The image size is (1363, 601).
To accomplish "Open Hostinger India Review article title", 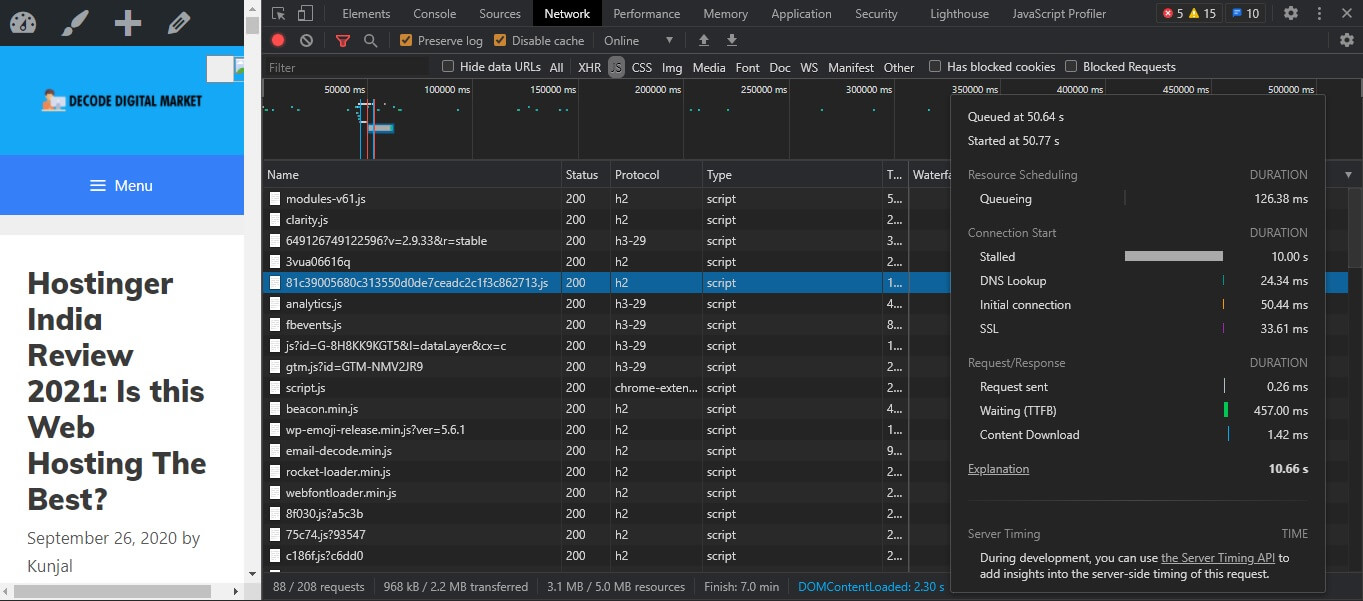I will click(117, 391).
